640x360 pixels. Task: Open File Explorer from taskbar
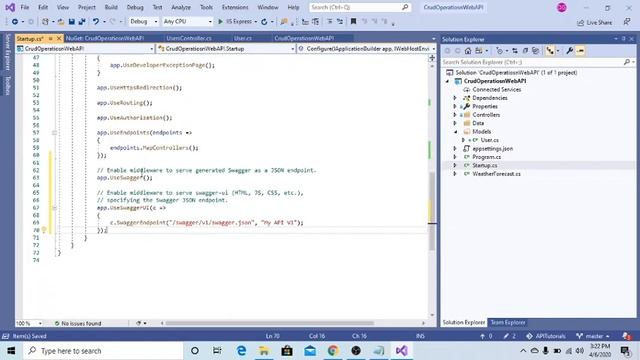tap(264, 351)
